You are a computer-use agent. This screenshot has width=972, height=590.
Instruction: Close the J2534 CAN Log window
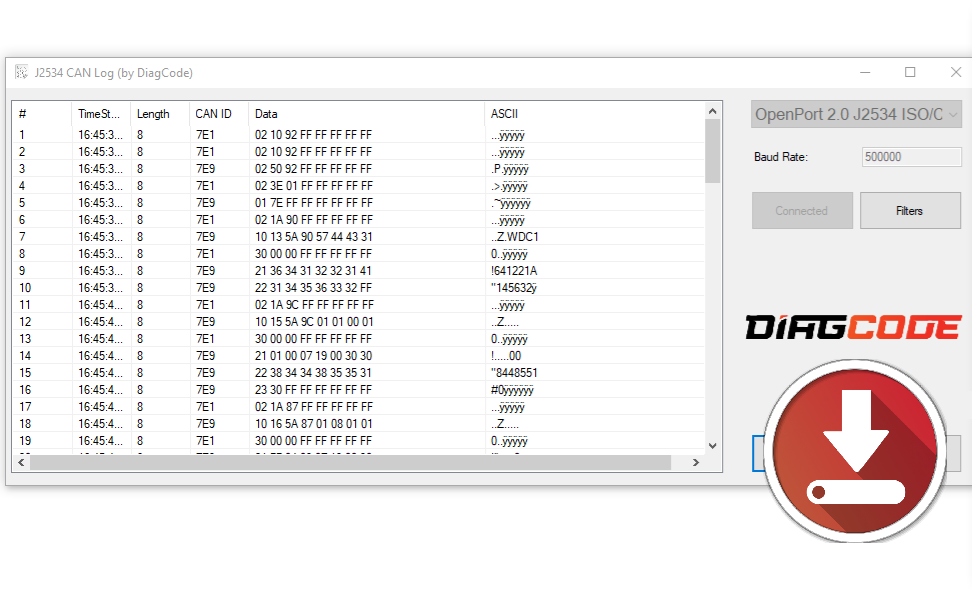(955, 72)
